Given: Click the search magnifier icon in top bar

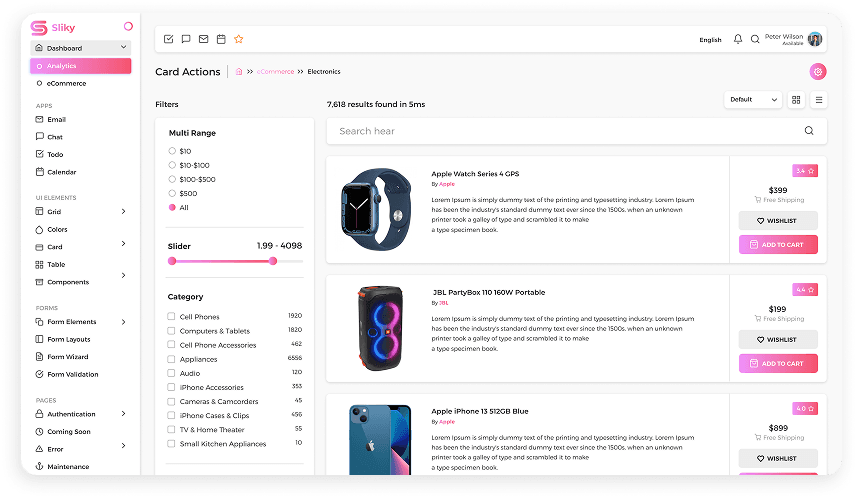Looking at the screenshot, I should (755, 40).
